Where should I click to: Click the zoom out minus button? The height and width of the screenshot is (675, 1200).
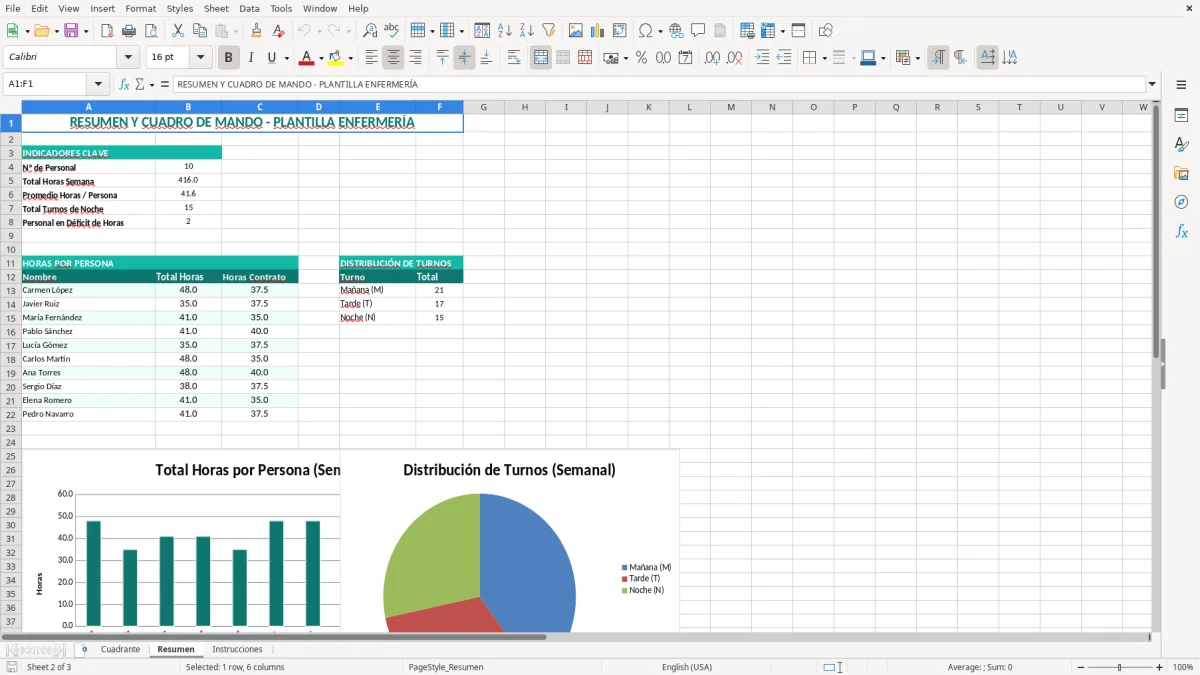[x=1082, y=667]
